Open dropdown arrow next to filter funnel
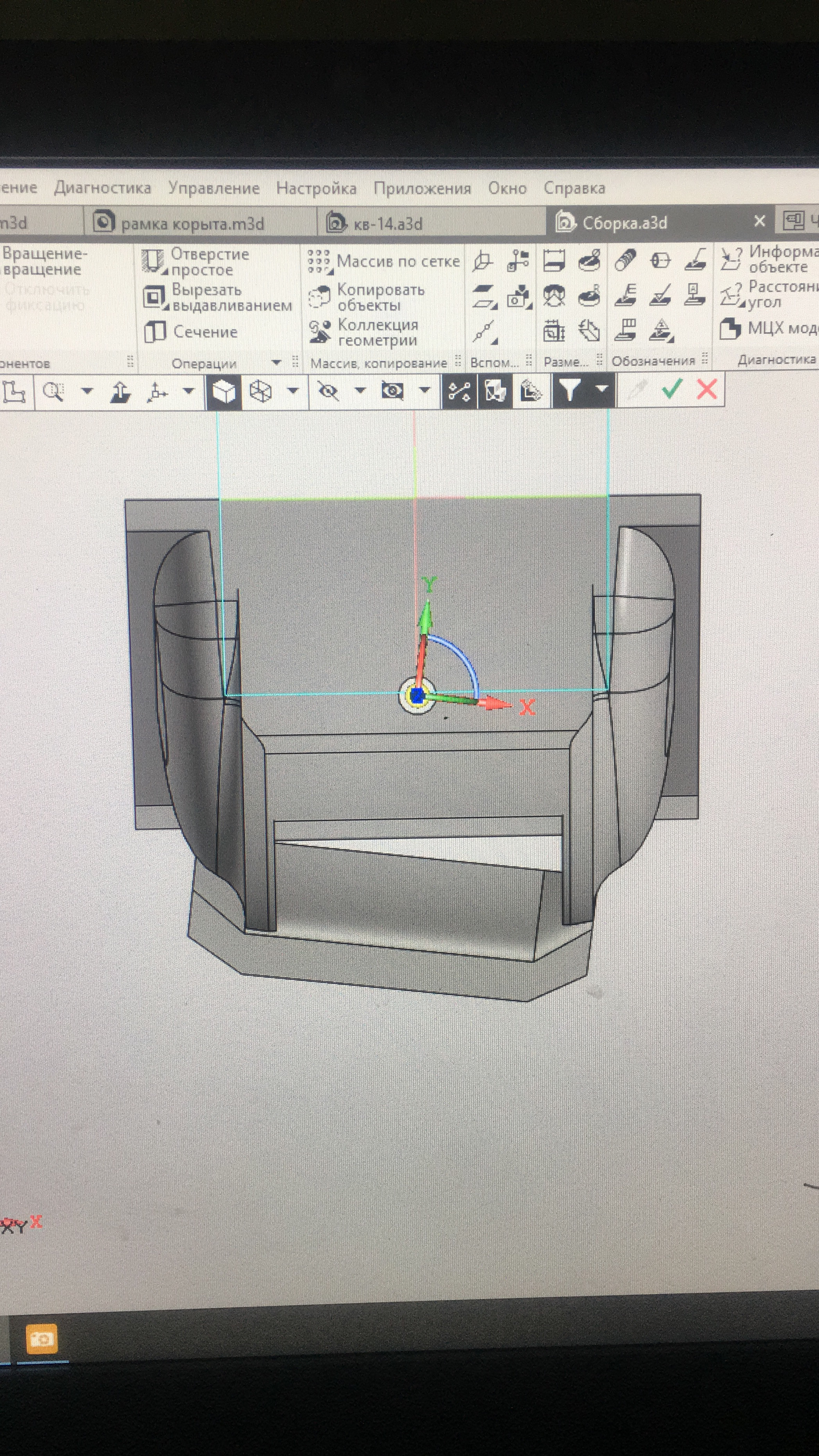Viewport: 819px width, 1456px height. click(602, 389)
